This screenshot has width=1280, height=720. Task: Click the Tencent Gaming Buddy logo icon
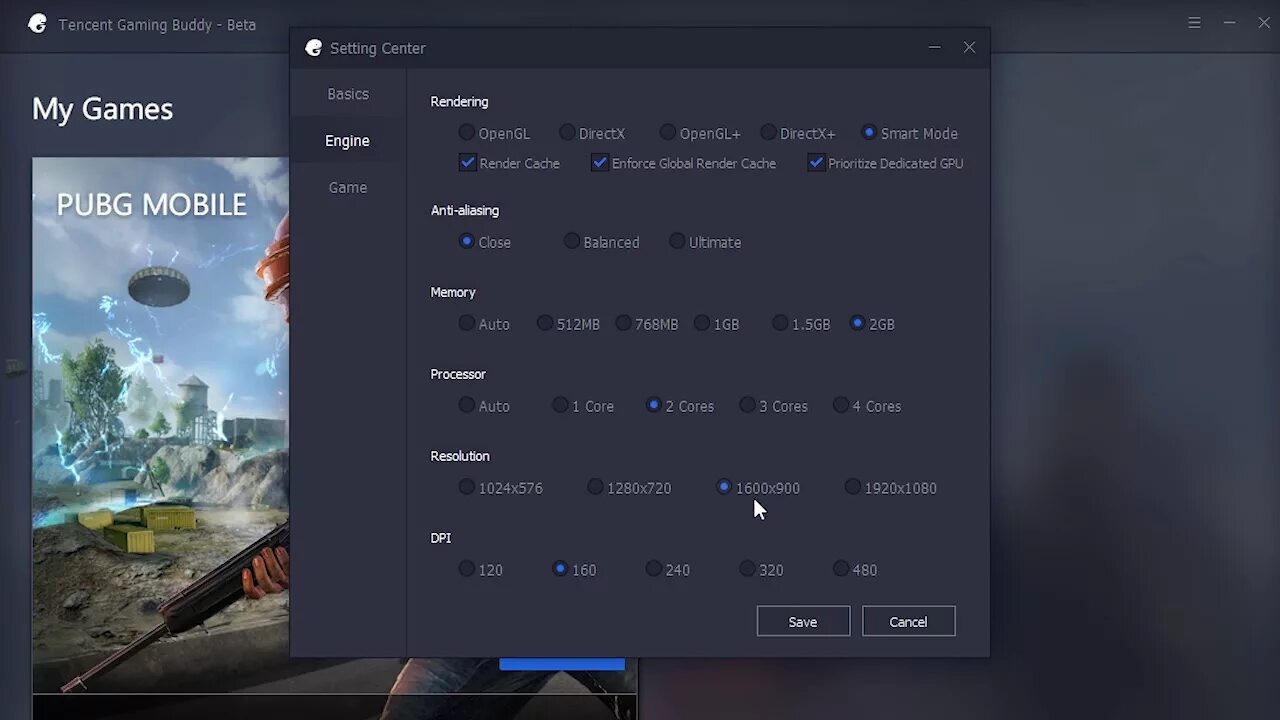(x=37, y=24)
